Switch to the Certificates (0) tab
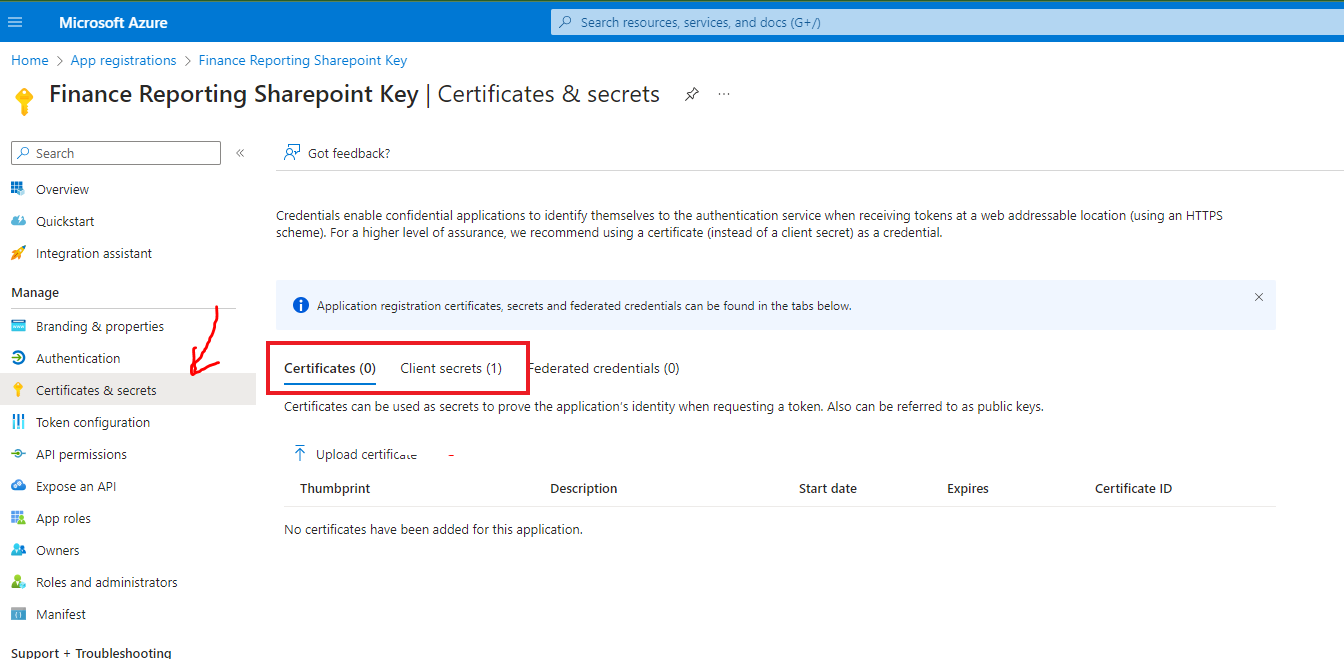This screenshot has height=659, width=1344. 330,368
